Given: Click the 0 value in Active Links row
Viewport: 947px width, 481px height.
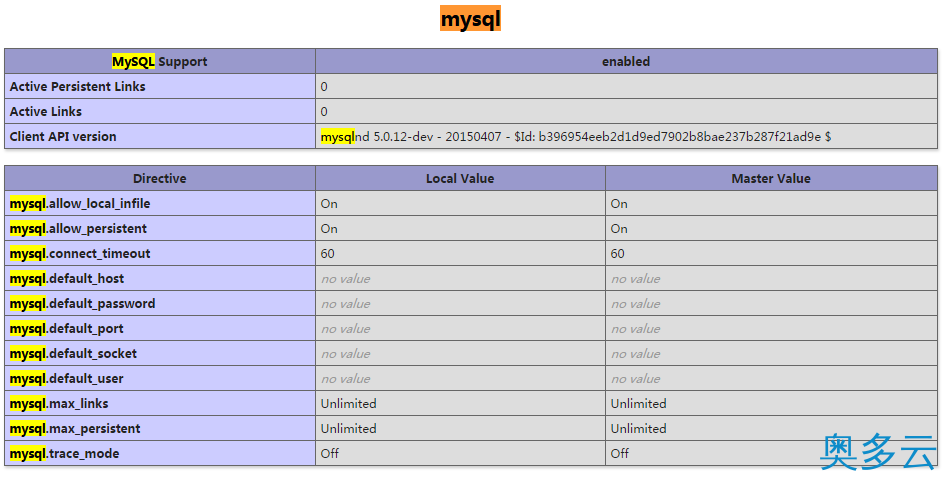Looking at the screenshot, I should coord(324,111).
